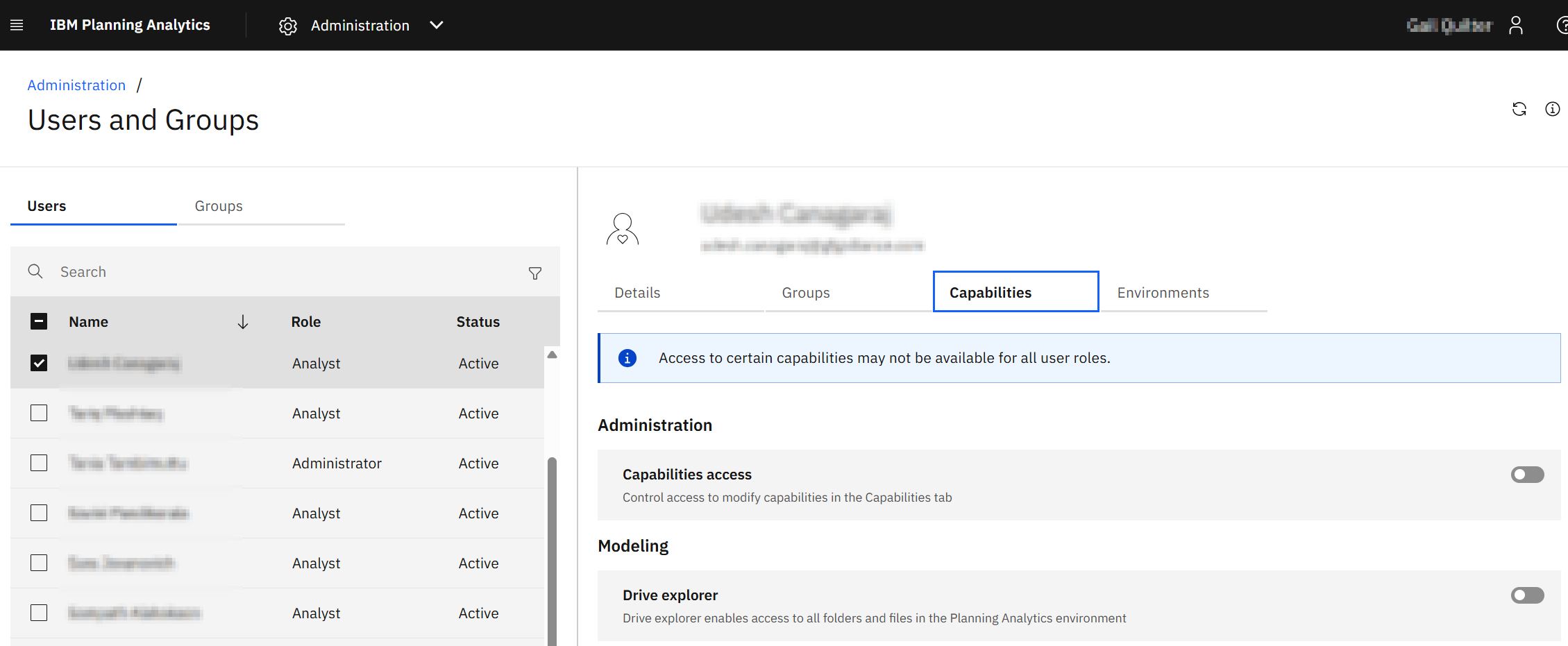
Task: Click the selected user's avatar icon
Action: (x=622, y=229)
